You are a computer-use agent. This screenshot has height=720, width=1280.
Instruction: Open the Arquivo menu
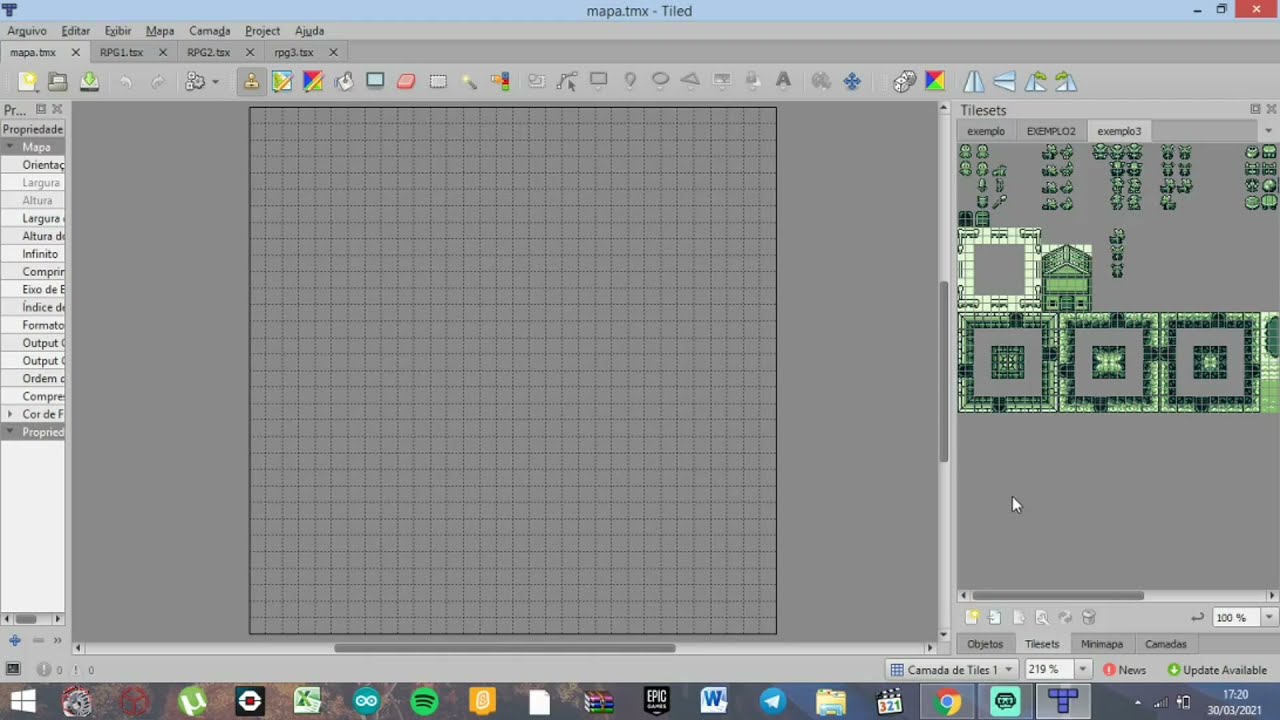pyautogui.click(x=27, y=31)
